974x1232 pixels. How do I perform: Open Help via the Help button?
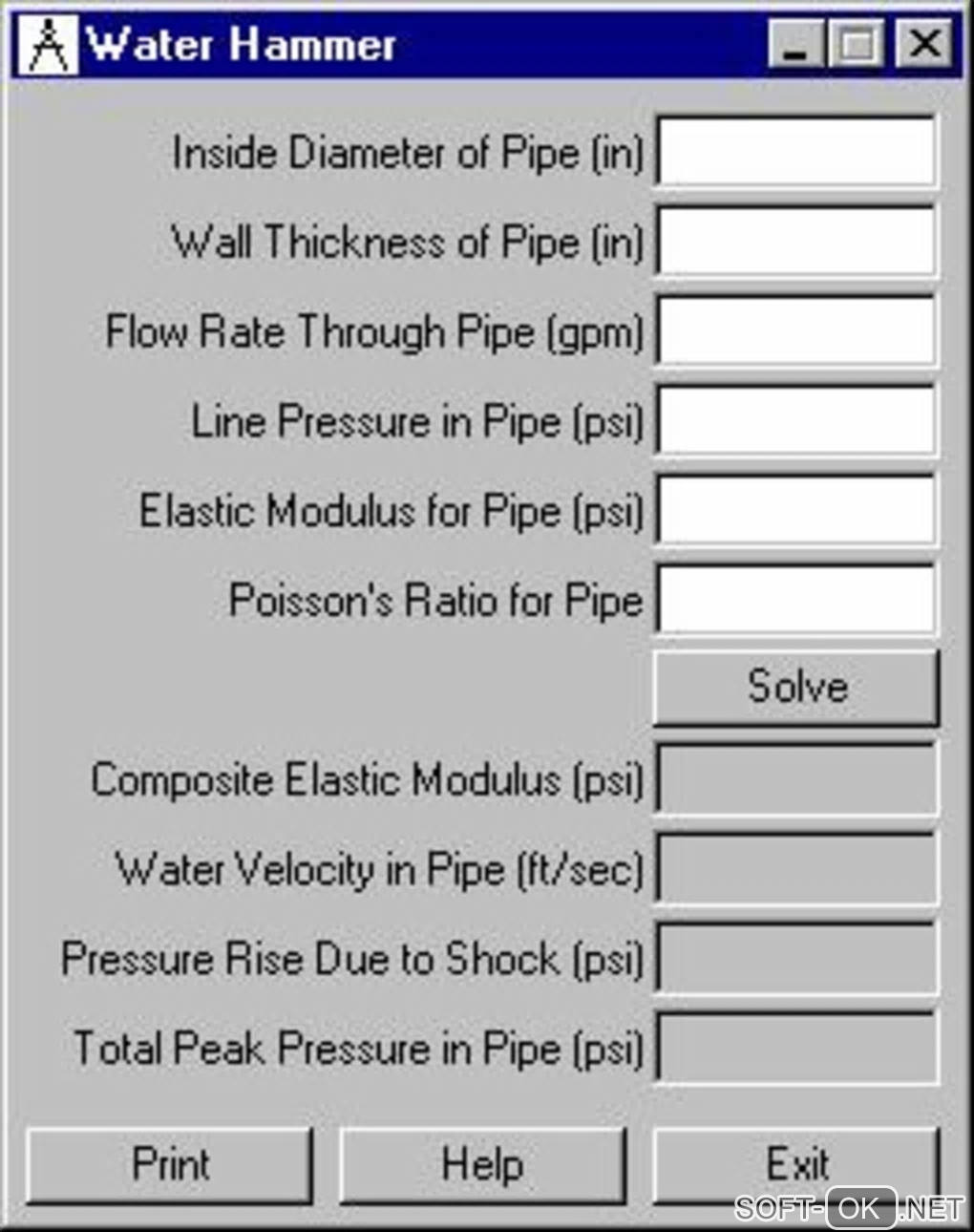pyautogui.click(x=482, y=1165)
